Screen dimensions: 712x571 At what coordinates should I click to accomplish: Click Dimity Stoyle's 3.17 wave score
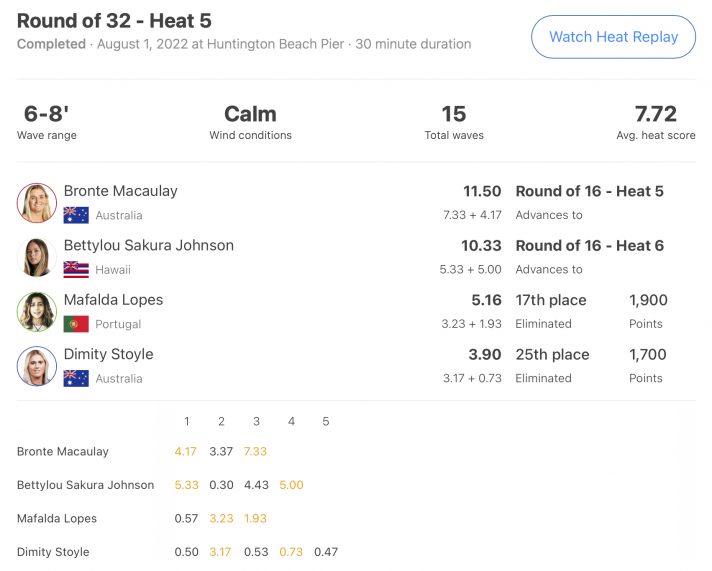[x=220, y=552]
